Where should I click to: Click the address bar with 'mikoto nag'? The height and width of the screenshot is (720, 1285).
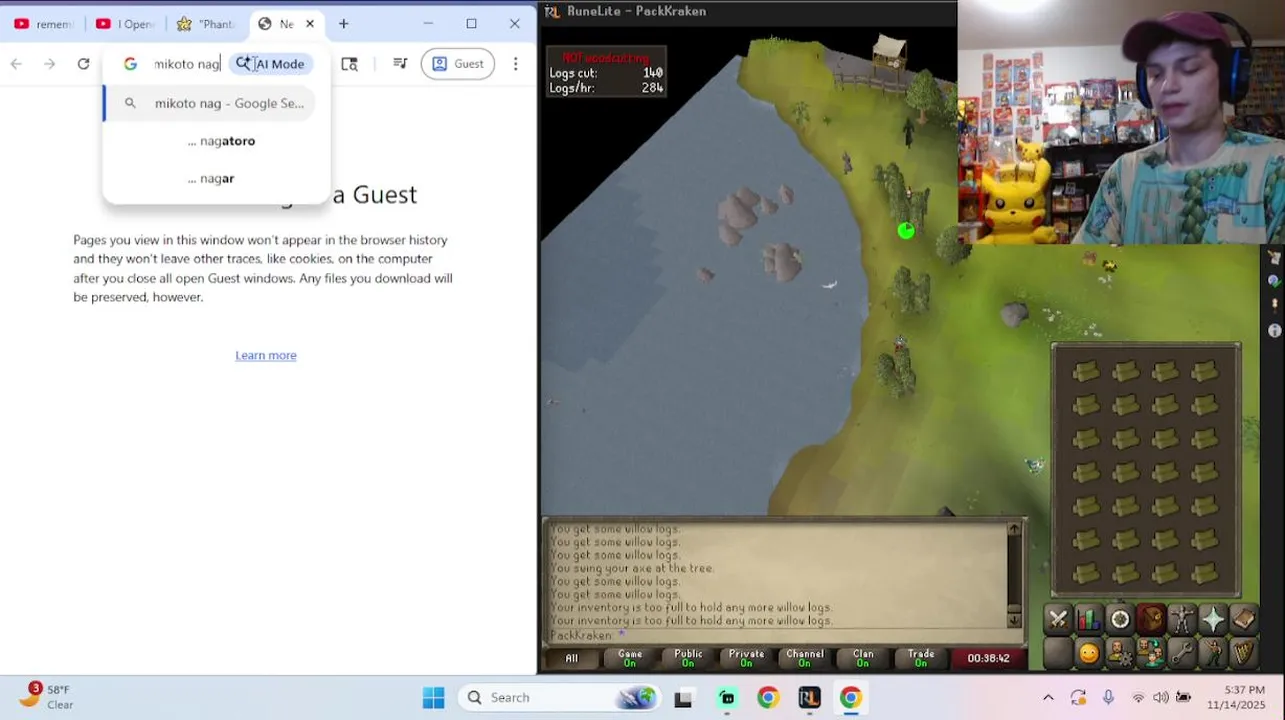coord(187,64)
